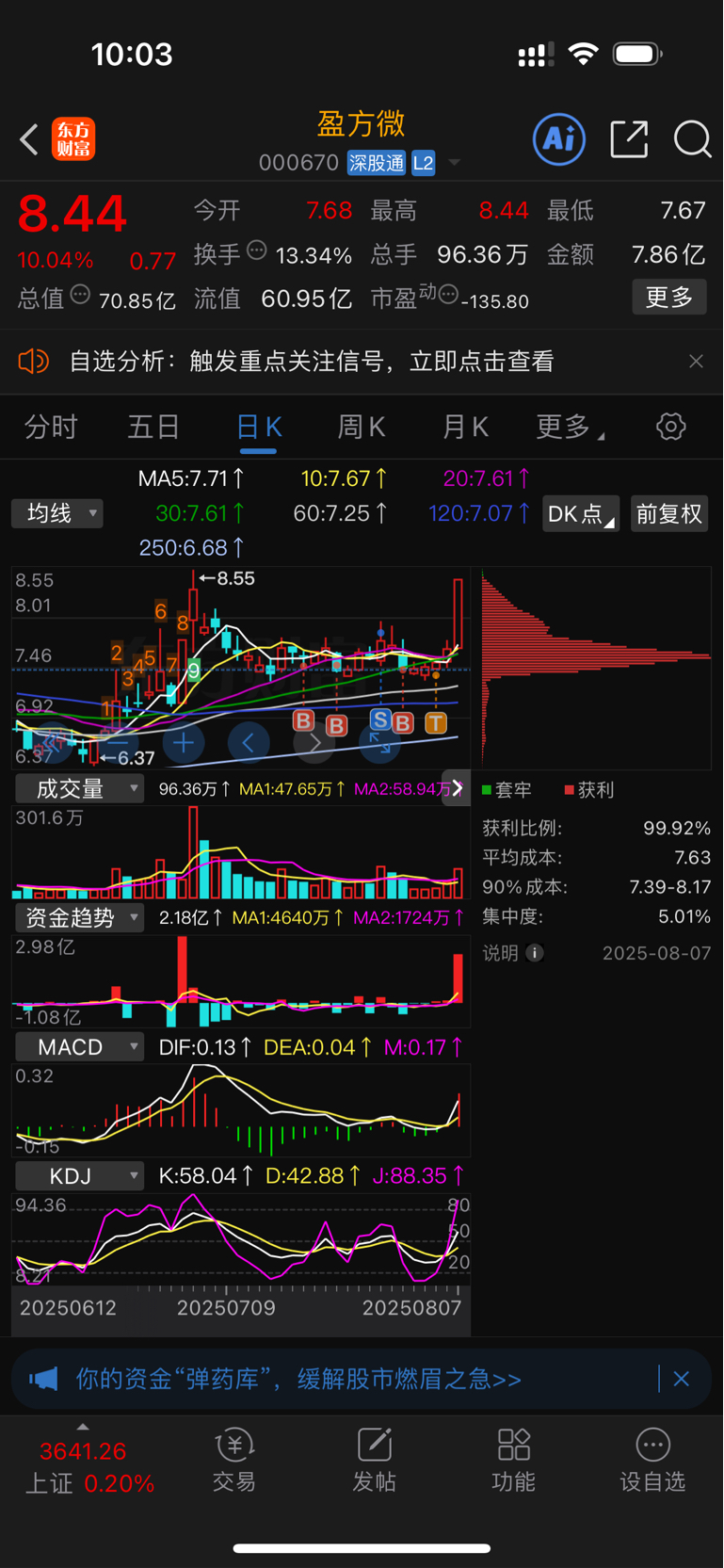Toggle the 前复权 adjustment button
This screenshot has height=1568, width=724.
(668, 514)
